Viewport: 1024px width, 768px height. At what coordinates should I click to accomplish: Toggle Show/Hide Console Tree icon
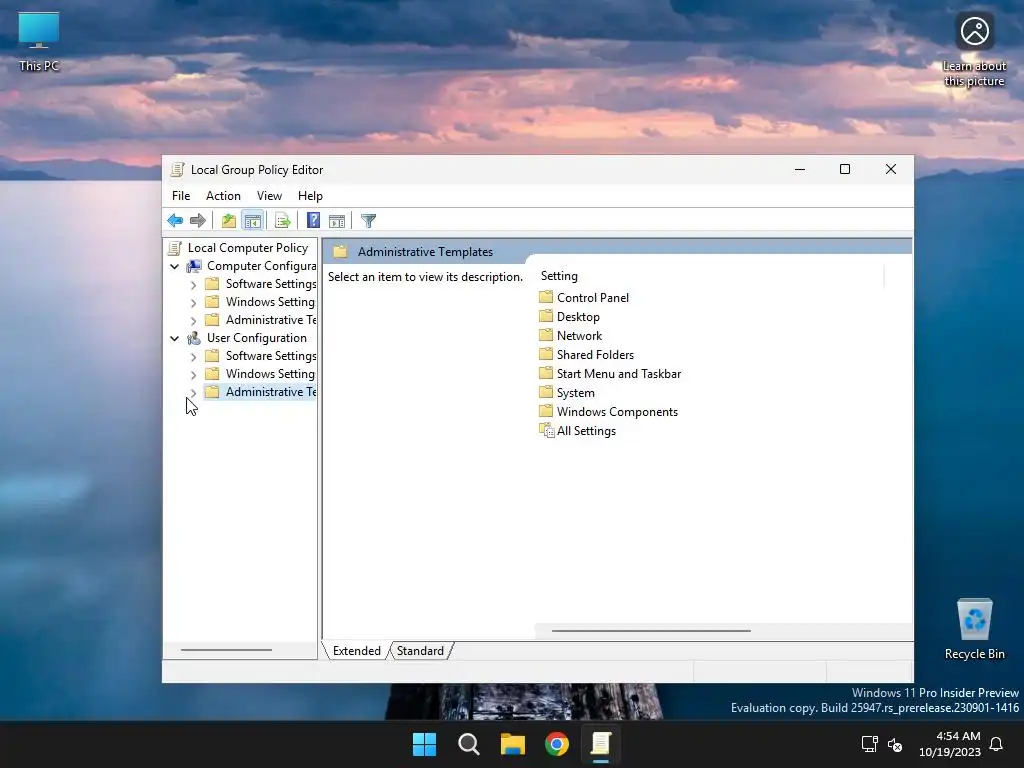pyautogui.click(x=252, y=221)
